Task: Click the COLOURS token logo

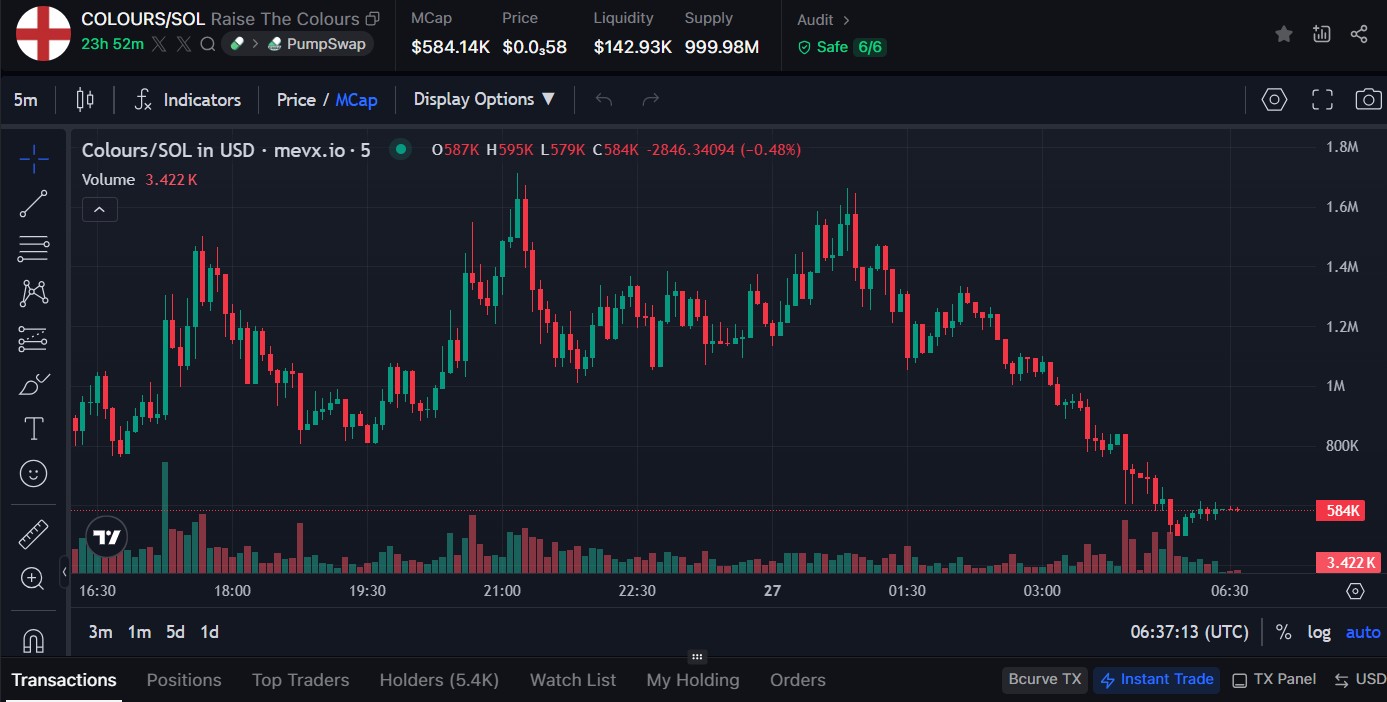Action: click(43, 33)
